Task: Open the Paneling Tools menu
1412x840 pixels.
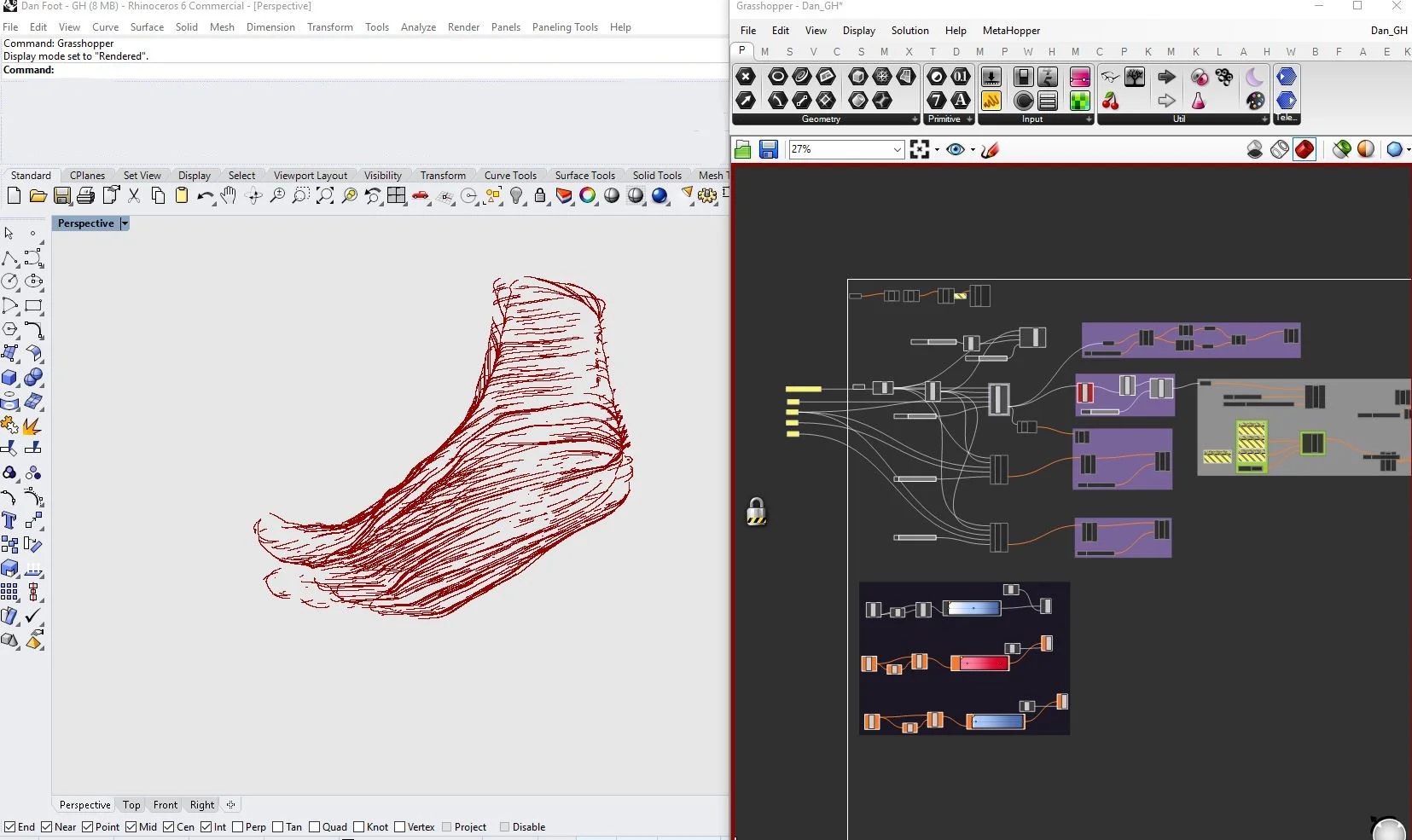Action: 565,27
